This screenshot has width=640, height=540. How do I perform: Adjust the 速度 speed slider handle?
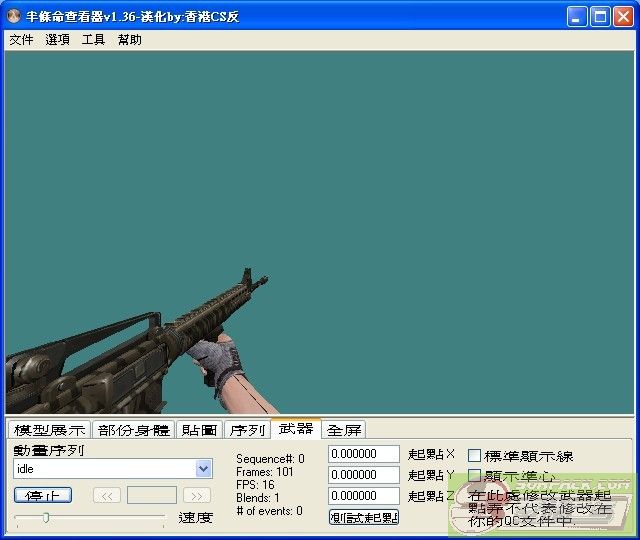(x=46, y=518)
